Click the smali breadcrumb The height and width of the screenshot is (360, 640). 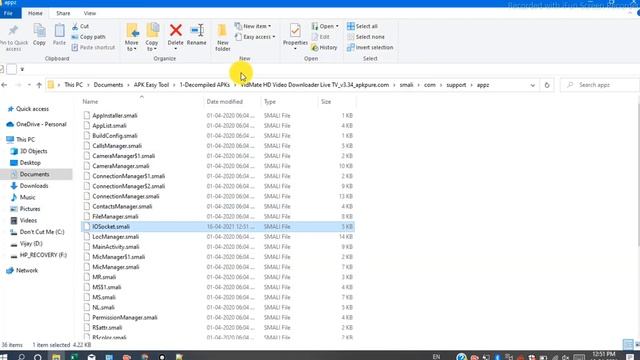406,85
